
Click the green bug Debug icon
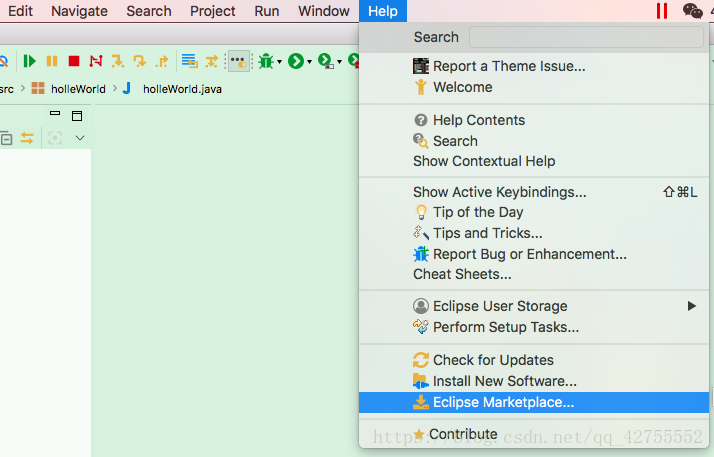[266, 61]
